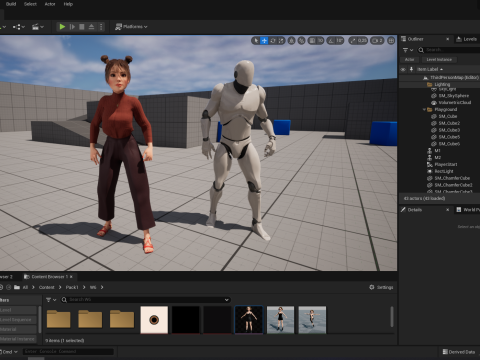Image resolution: width=480 pixels, height=360 pixels.
Task: Activate the Rotate tool in viewport
Action: point(273,41)
